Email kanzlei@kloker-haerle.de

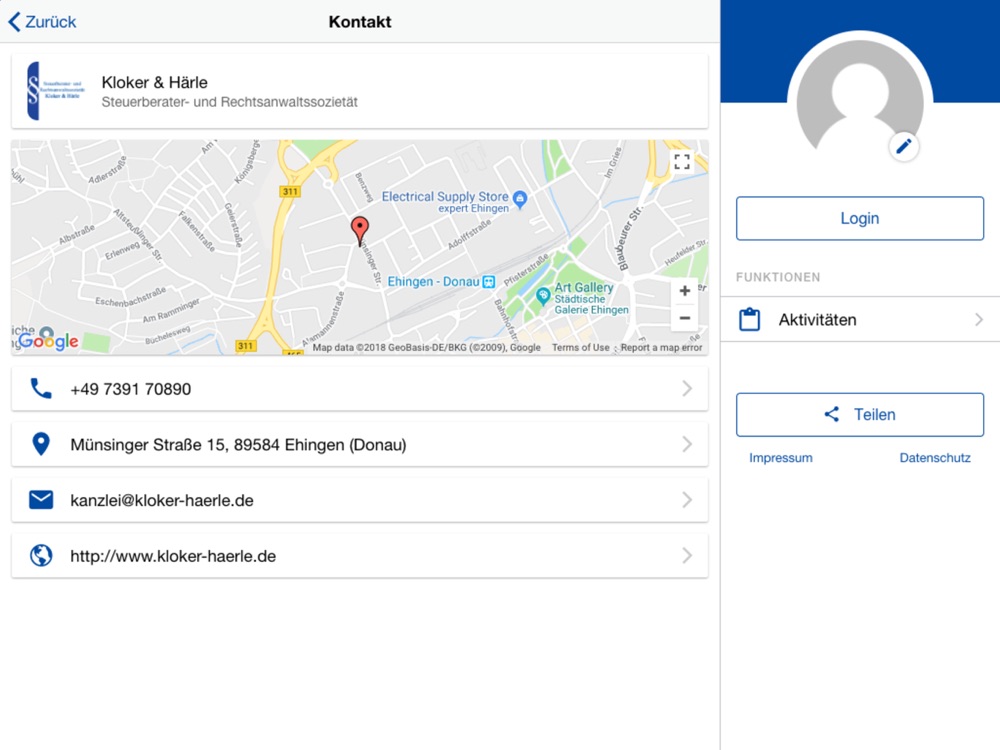tap(360, 500)
